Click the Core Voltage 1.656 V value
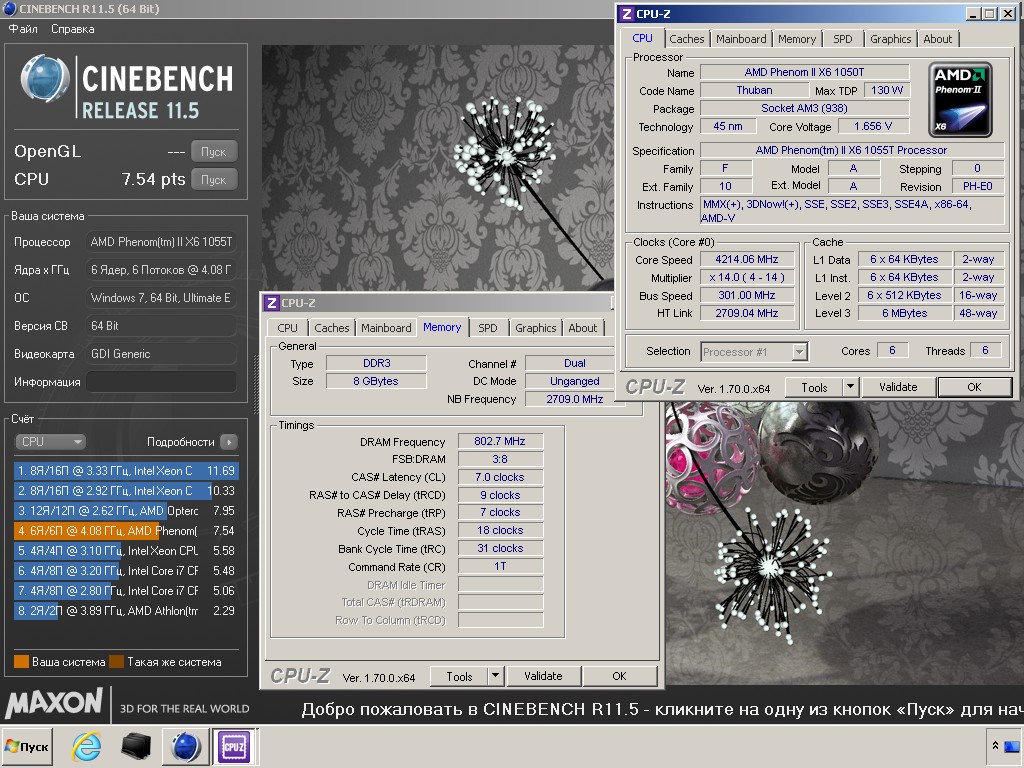 click(873, 126)
